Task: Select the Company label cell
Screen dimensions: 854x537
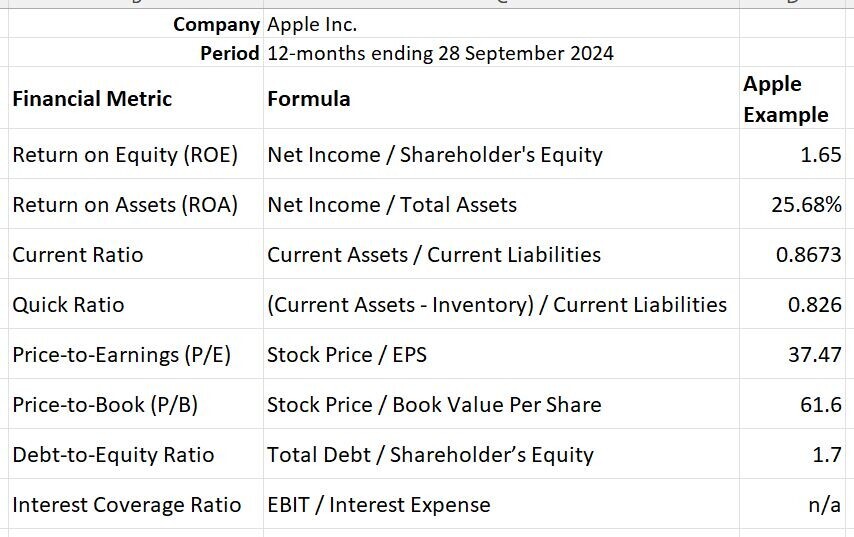Action: pos(136,24)
